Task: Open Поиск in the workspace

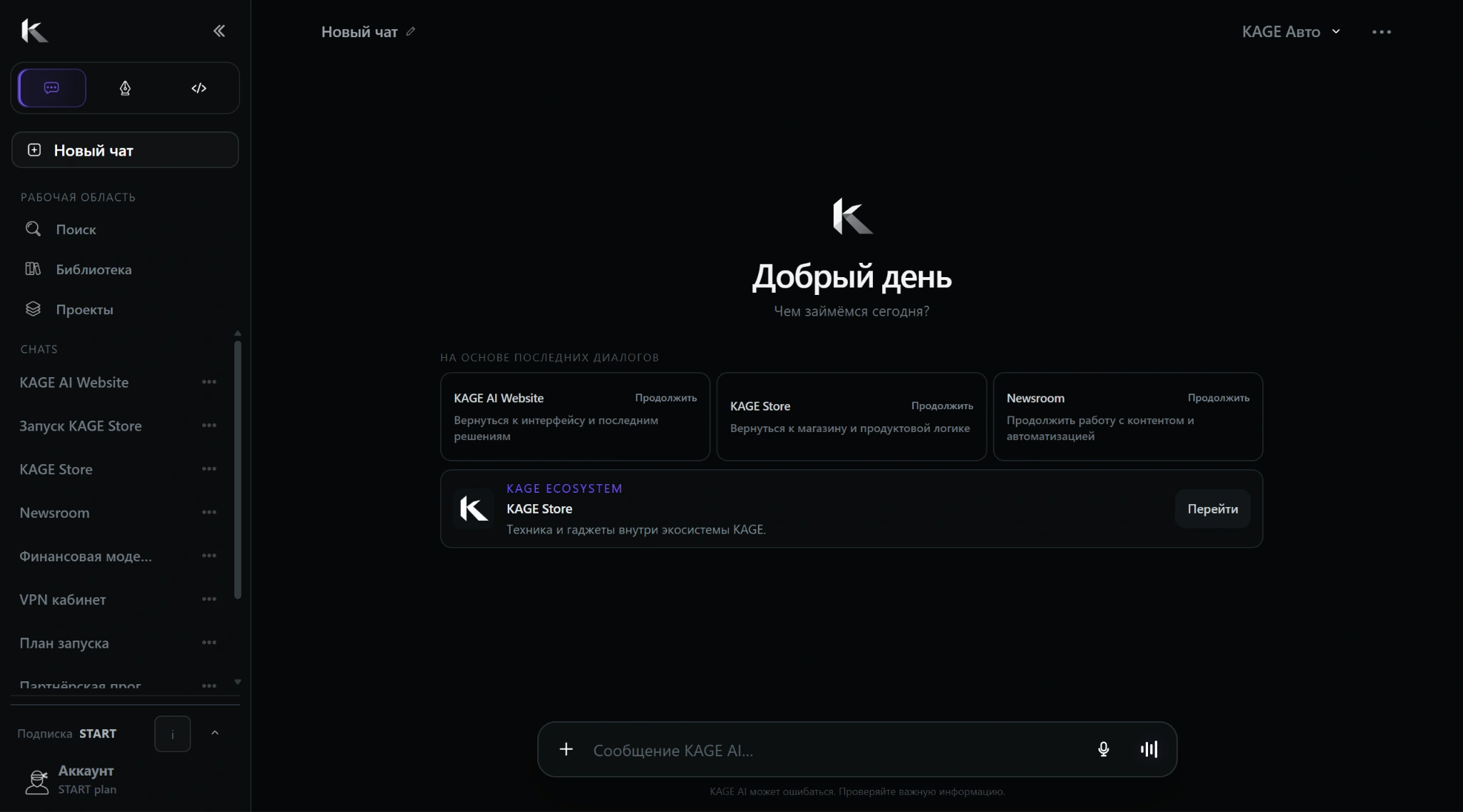Action: pyautogui.click(x=125, y=229)
